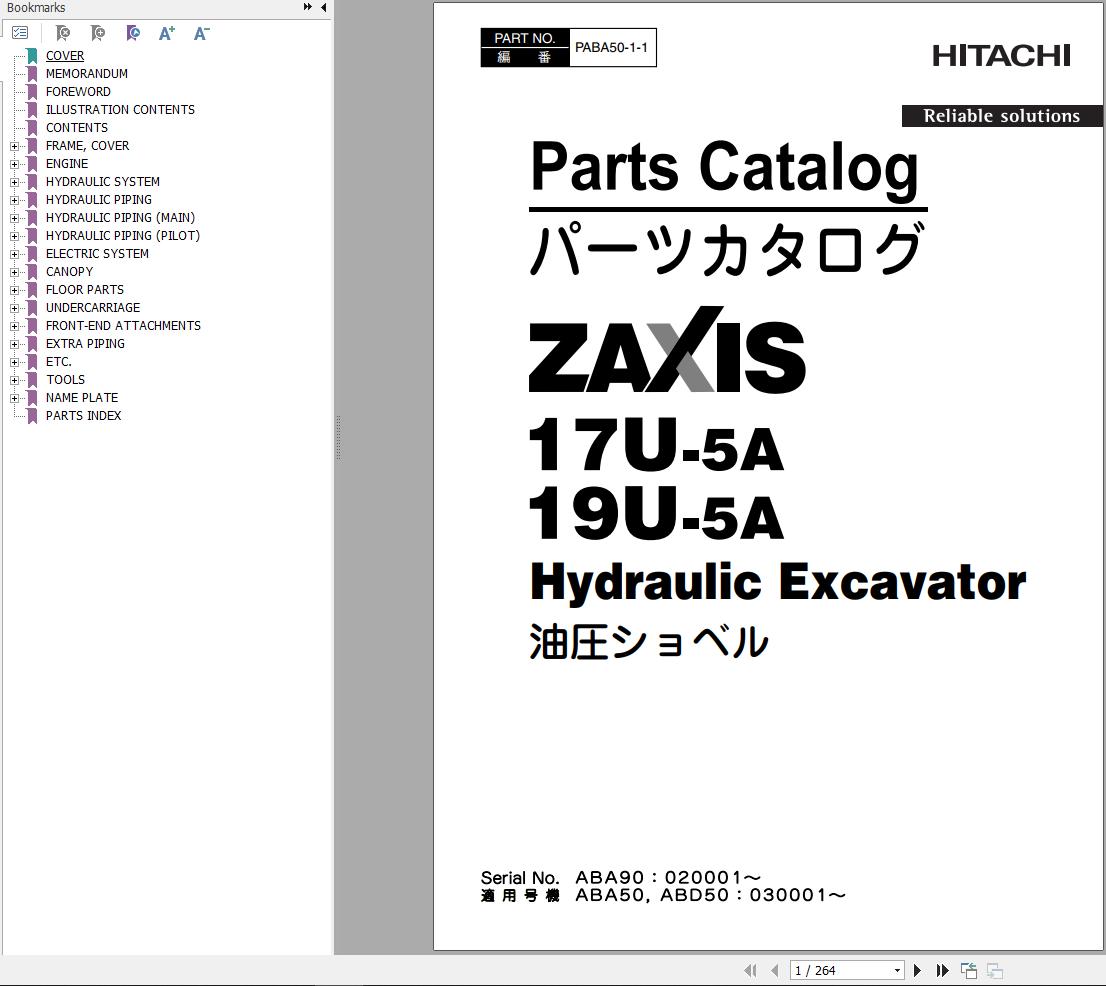Click the FOREWORD bookmark ribbon icon
This screenshot has width=1106, height=986.
click(32, 92)
